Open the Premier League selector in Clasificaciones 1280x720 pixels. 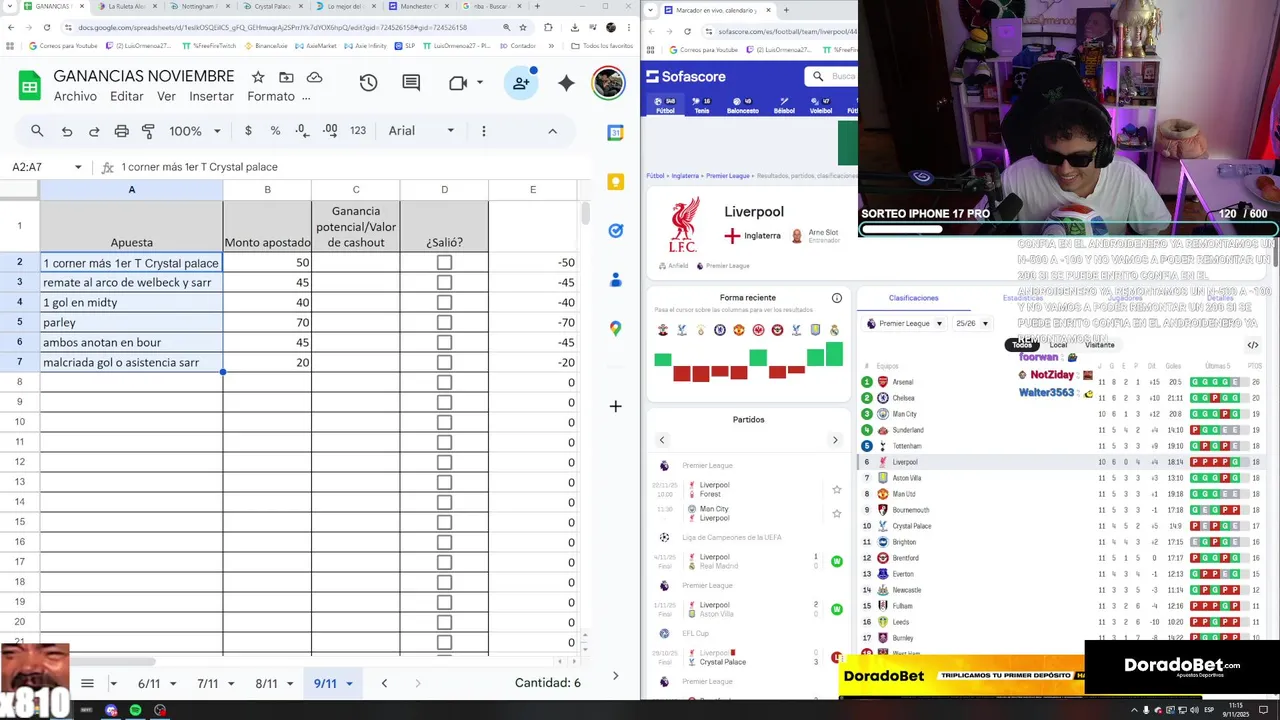click(x=904, y=324)
